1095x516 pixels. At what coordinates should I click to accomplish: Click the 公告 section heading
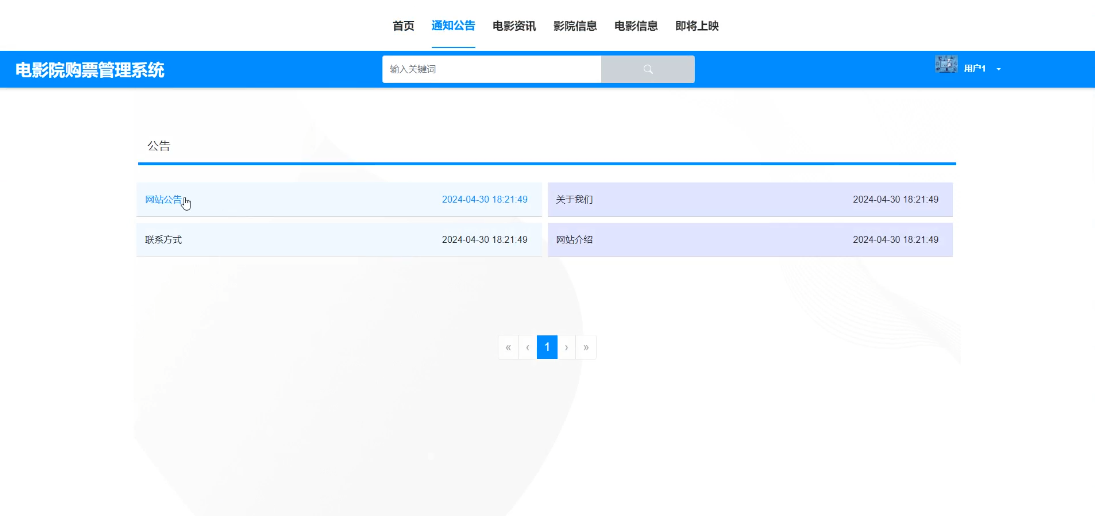(x=159, y=146)
